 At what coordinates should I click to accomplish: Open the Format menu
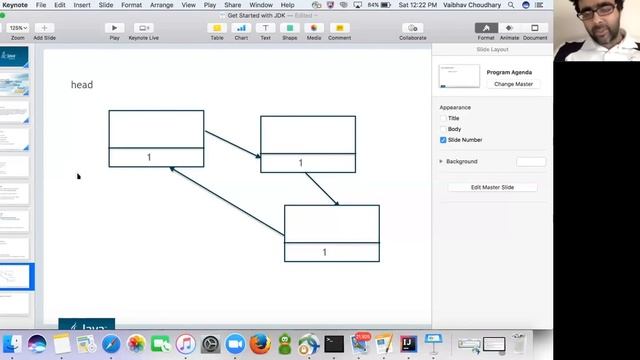[131, 5]
